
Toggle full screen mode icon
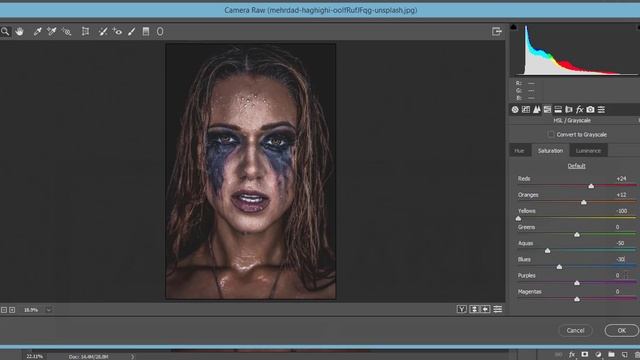point(496,31)
